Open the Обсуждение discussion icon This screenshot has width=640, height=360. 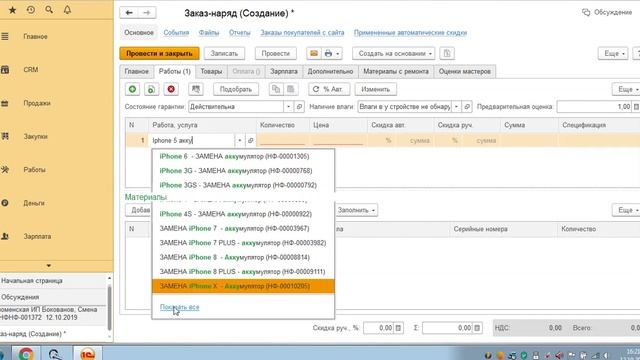(x=586, y=12)
